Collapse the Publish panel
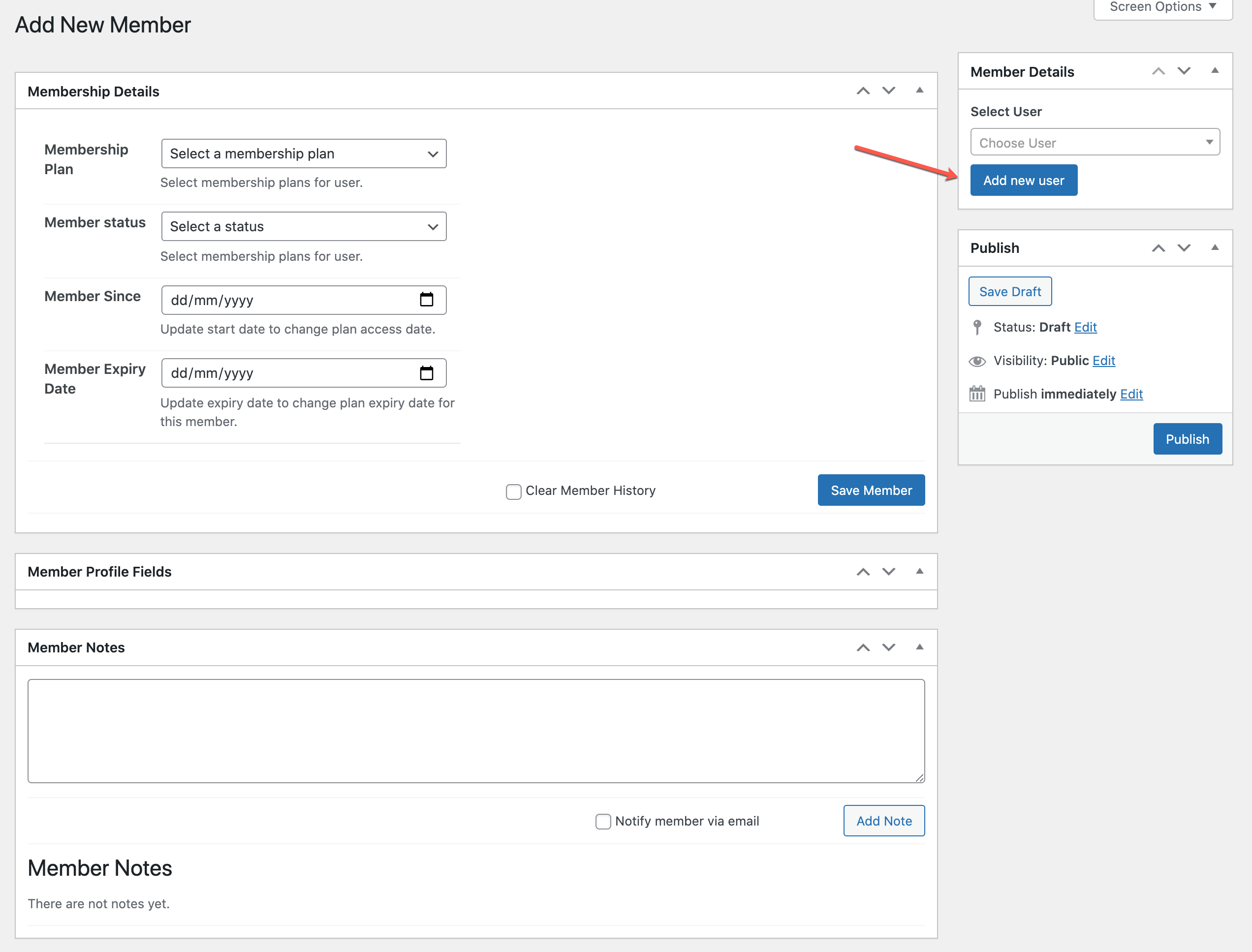Viewport: 1252px width, 952px height. (x=1215, y=247)
